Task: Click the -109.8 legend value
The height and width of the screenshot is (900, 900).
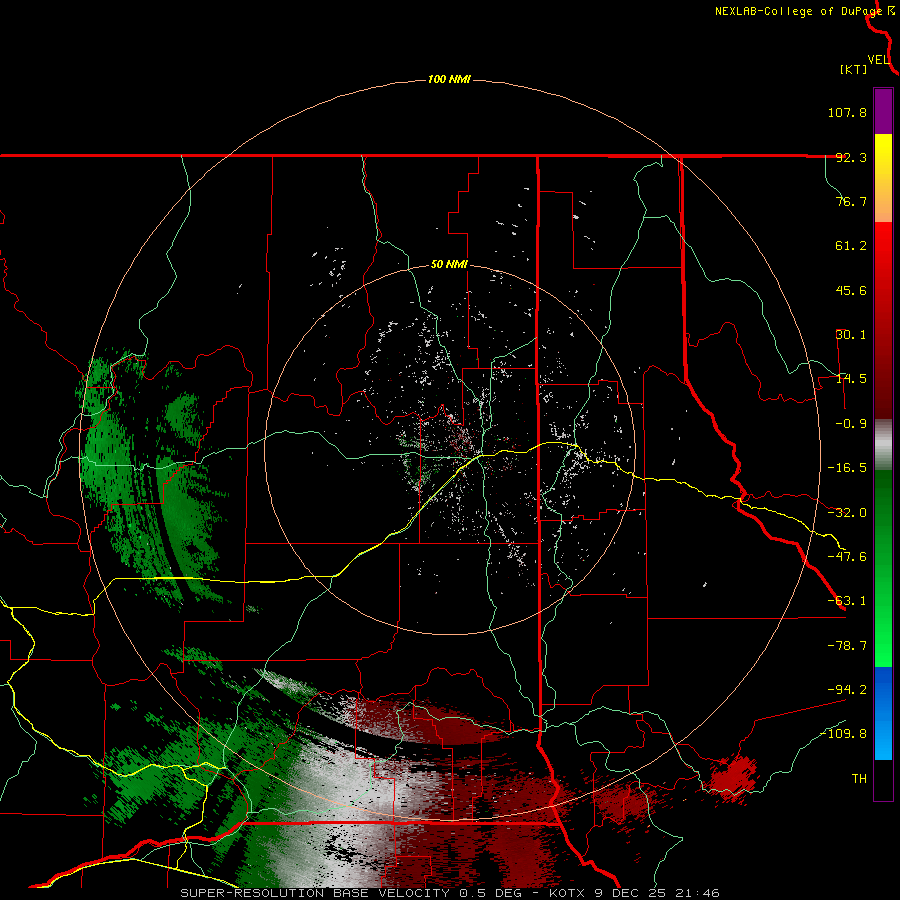Action: click(x=843, y=734)
